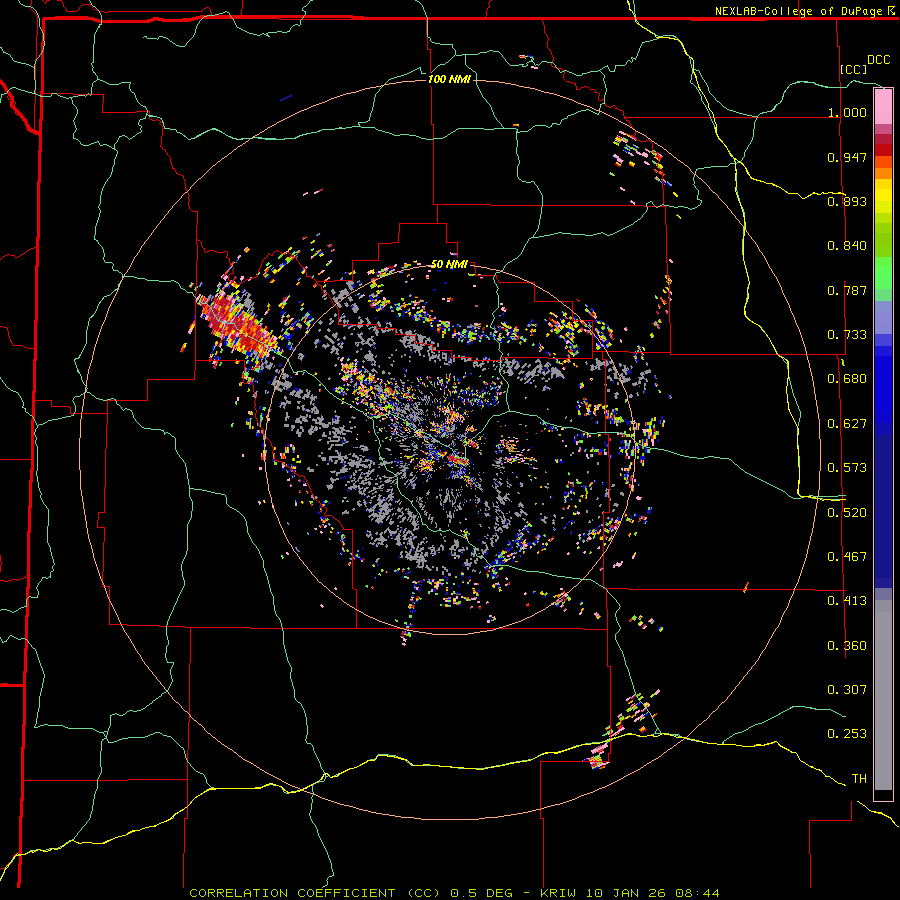Click the 50 NMI range ring label
900x900 pixels.
[449, 265]
